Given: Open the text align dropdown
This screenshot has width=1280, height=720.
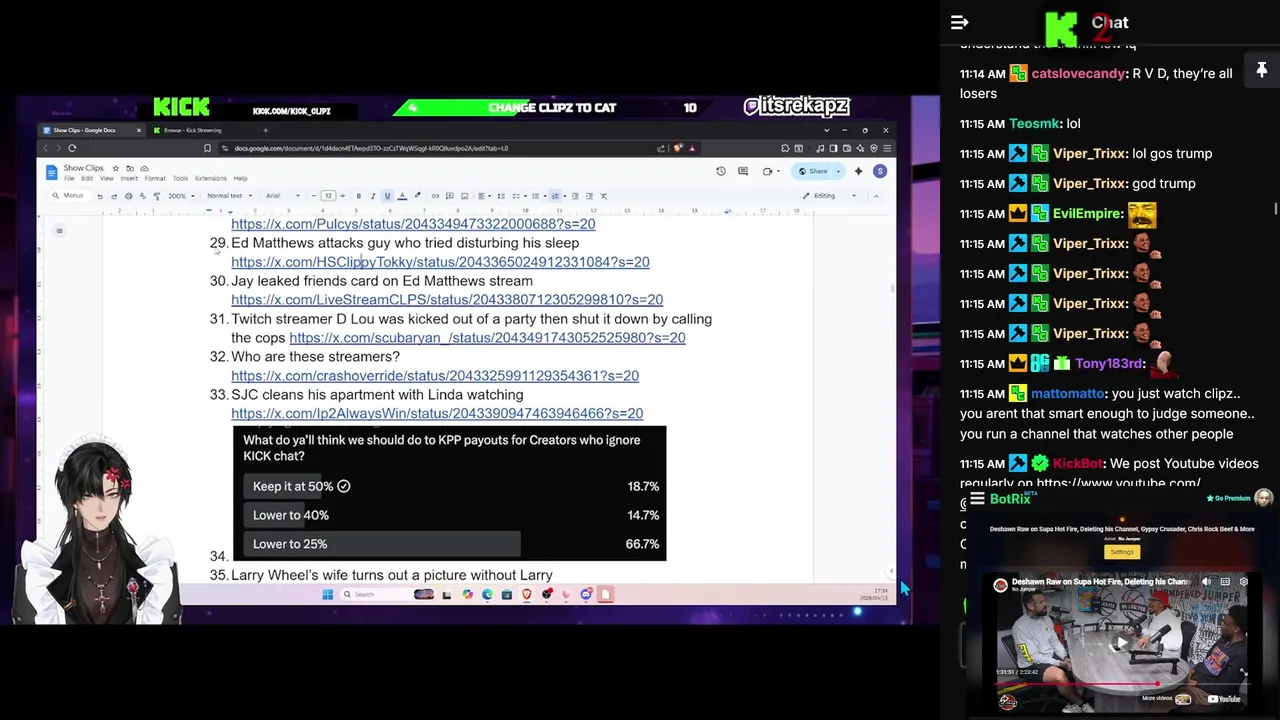Looking at the screenshot, I should (484, 196).
